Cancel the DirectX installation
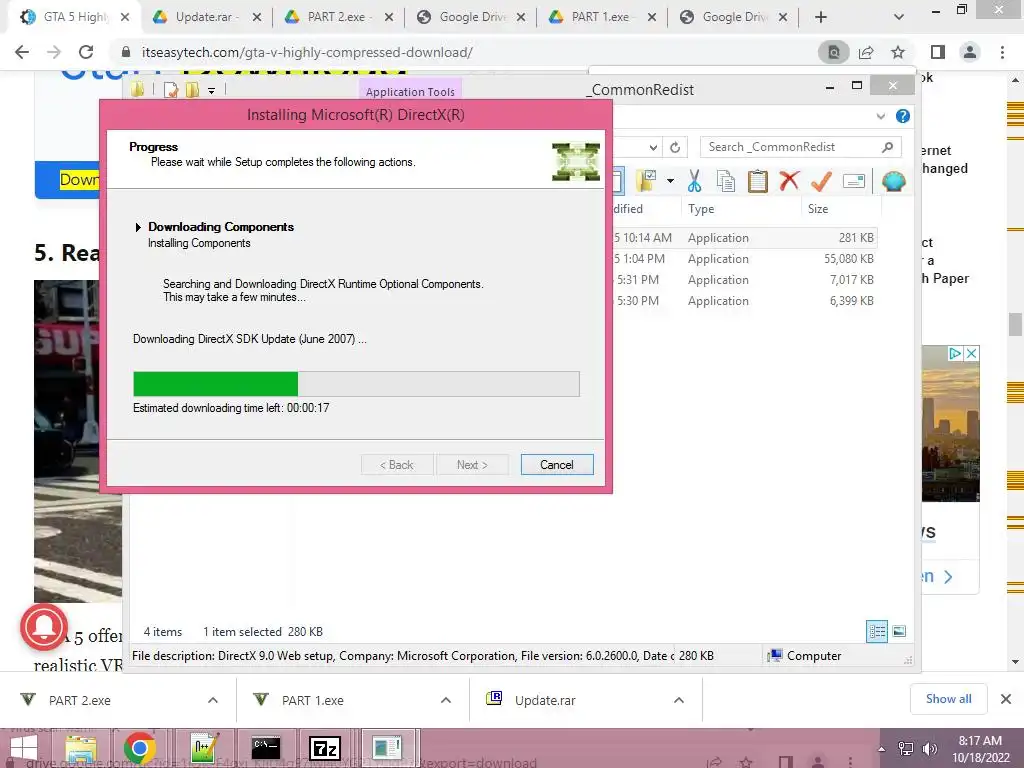Viewport: 1024px width, 768px height. (556, 464)
